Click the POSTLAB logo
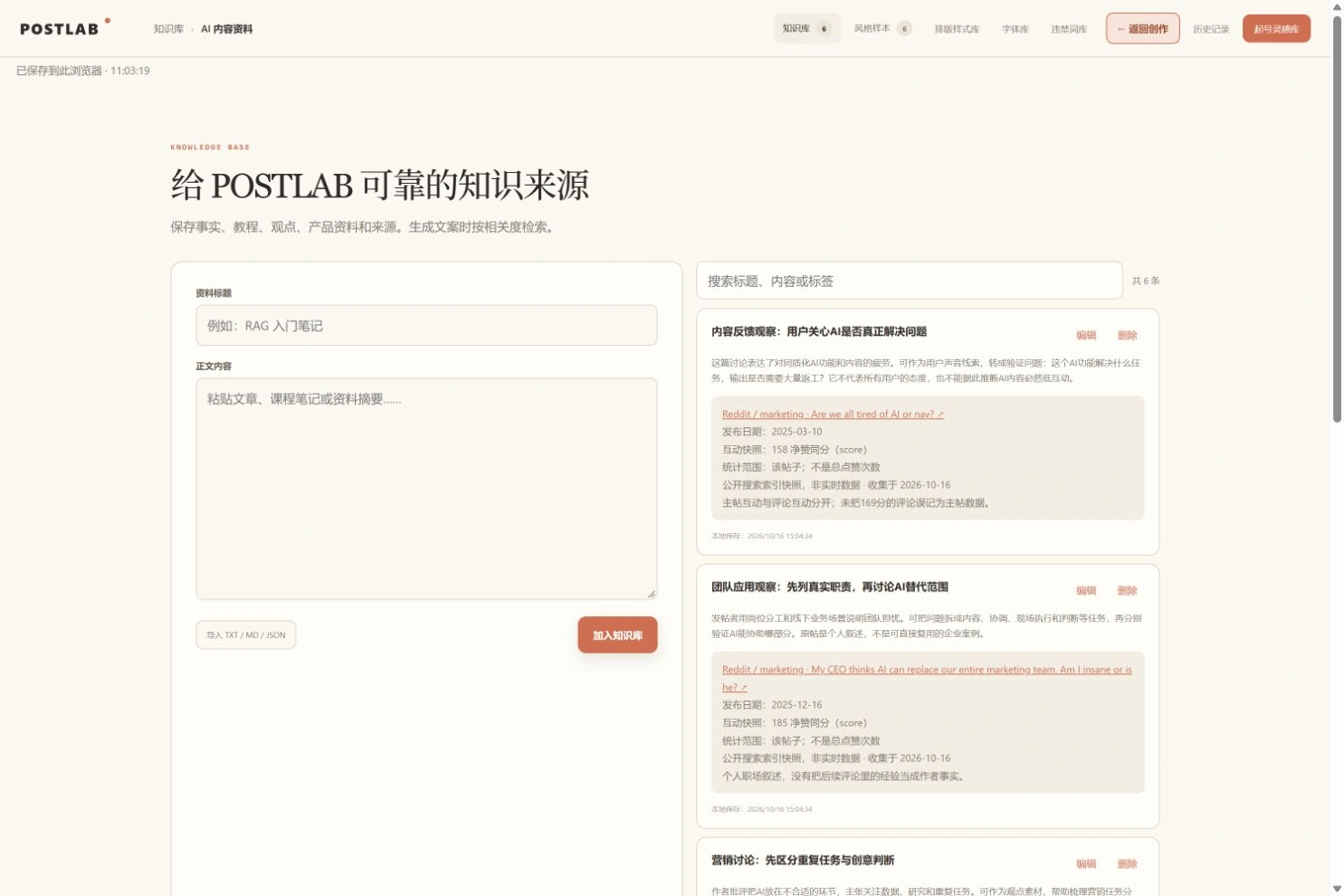 [64, 28]
